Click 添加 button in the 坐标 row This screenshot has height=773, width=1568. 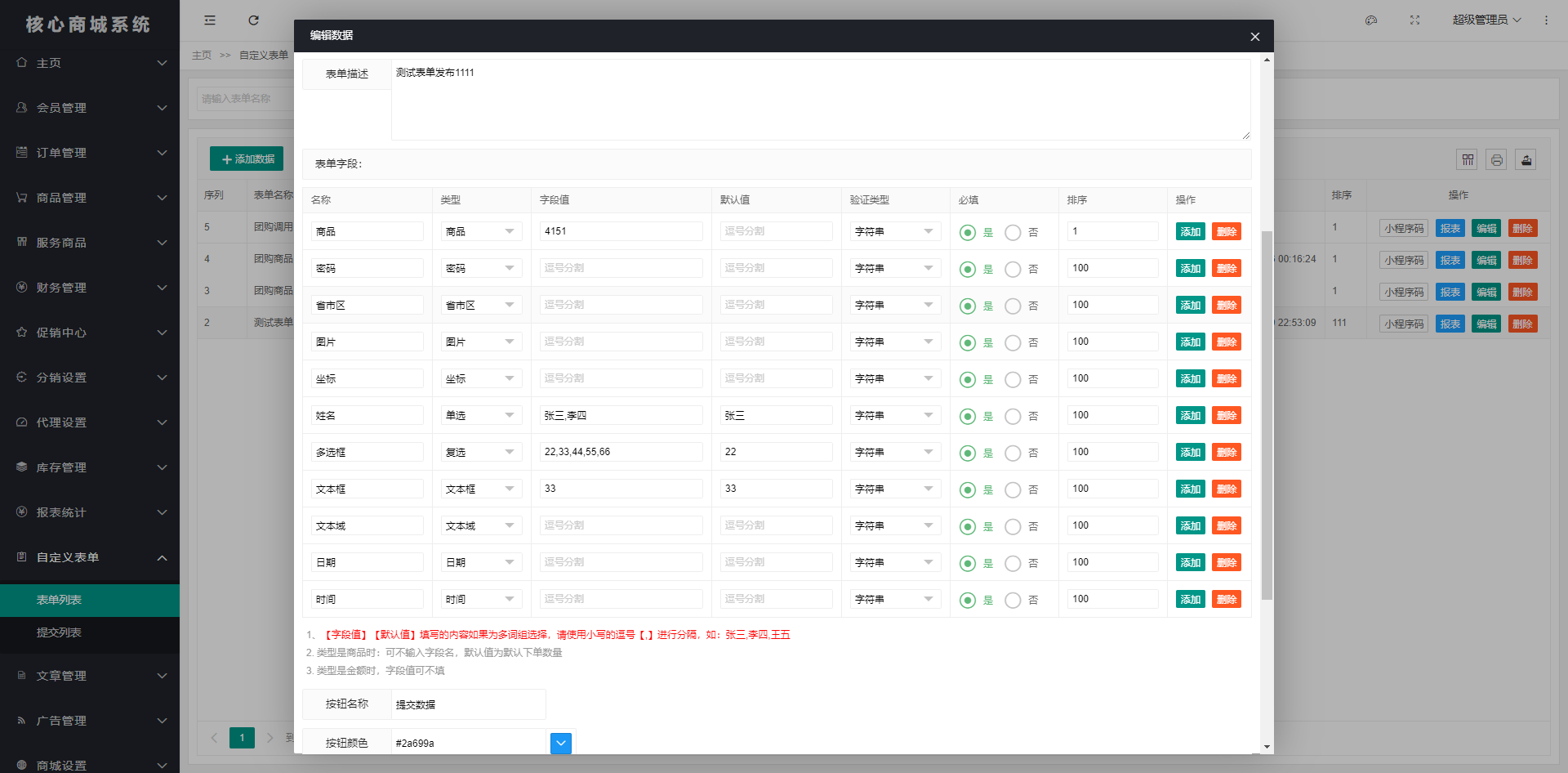tap(1191, 379)
